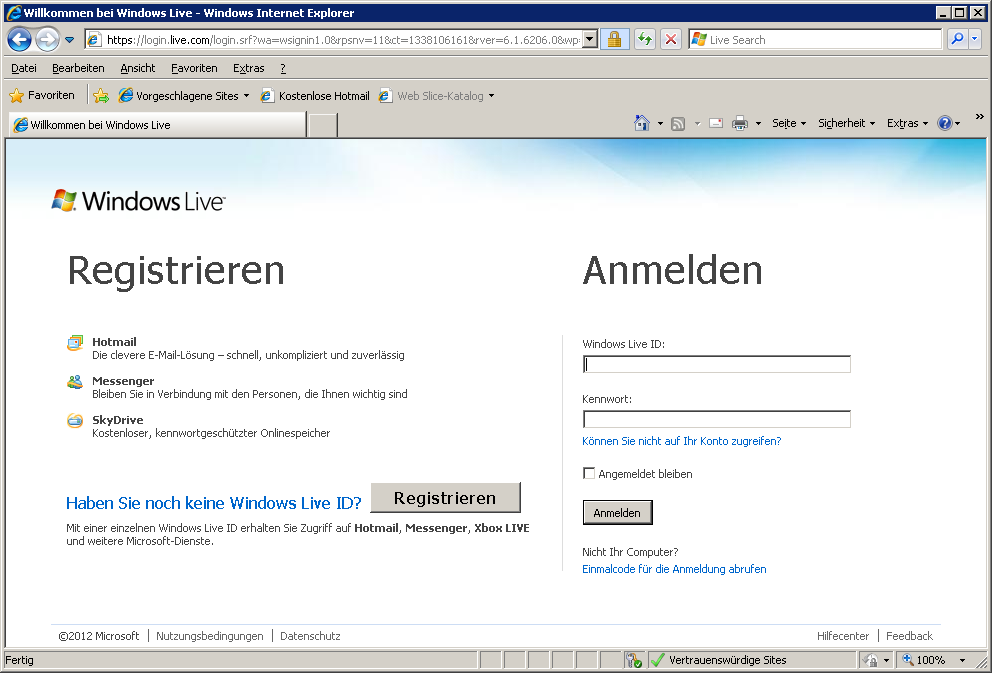Click the Anmelden button

617,513
